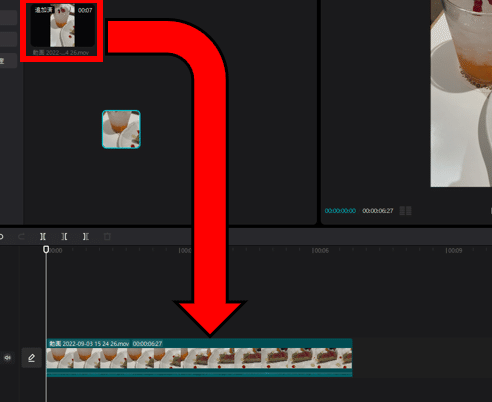This screenshot has height=402, width=492.
Task: Click the media file name ending 26.mov
Action: click(61, 52)
